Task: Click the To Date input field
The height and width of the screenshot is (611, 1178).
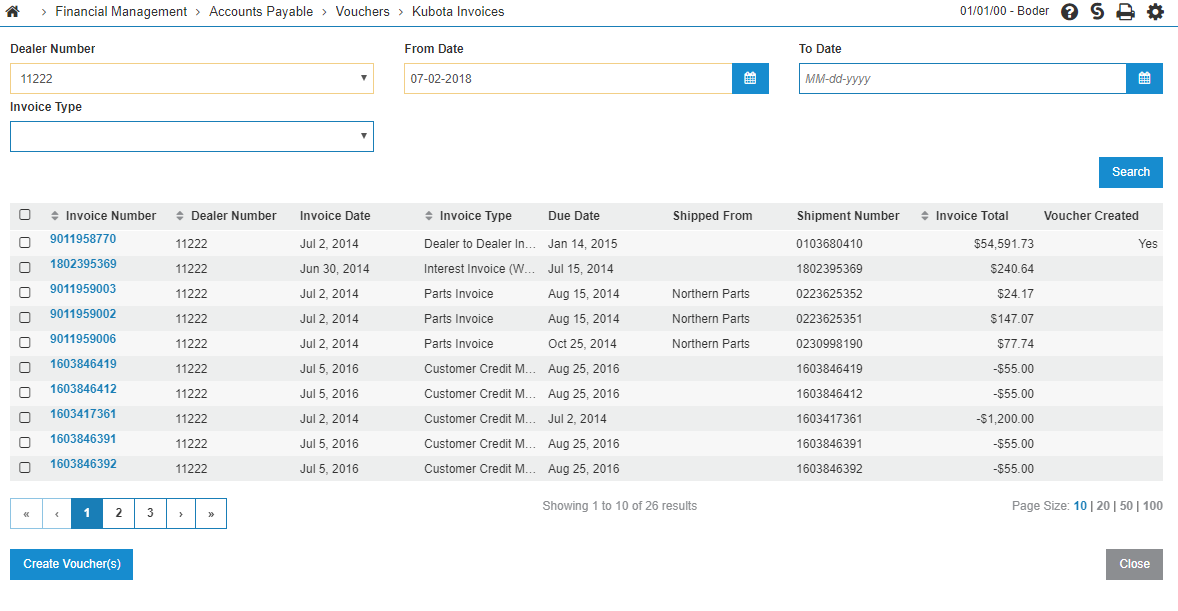Action: 962,79
